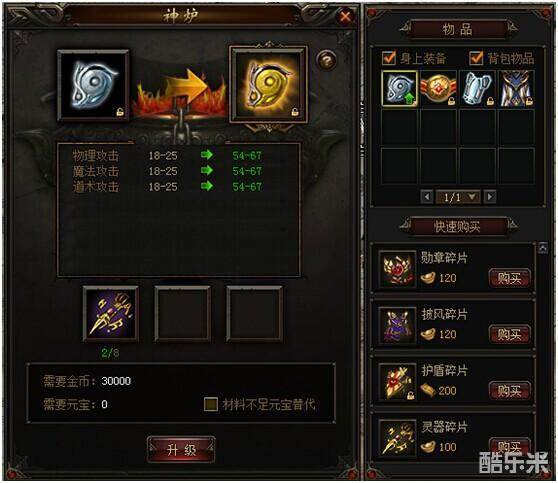
Task: Toggle the 身上装备 checkbox
Action: (388, 58)
